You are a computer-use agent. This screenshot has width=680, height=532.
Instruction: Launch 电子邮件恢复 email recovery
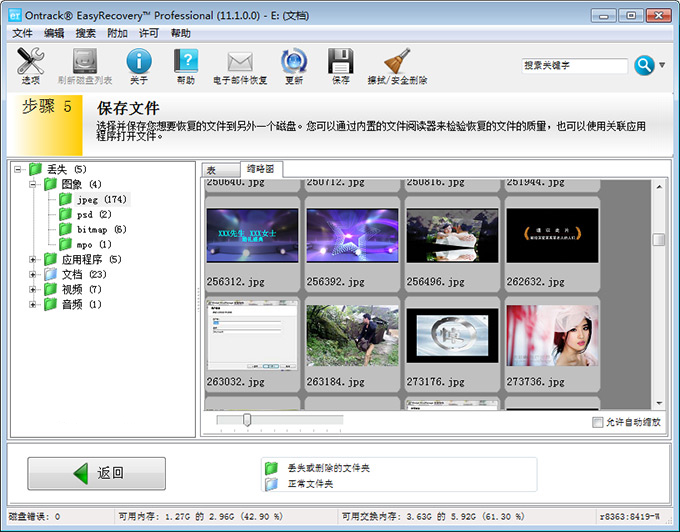[x=240, y=66]
